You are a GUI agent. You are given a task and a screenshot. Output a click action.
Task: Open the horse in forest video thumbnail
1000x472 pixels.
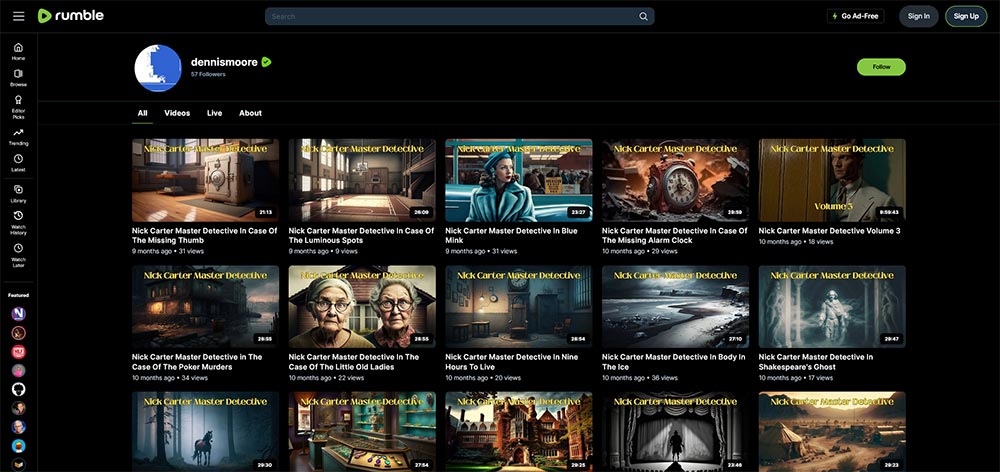(x=205, y=432)
